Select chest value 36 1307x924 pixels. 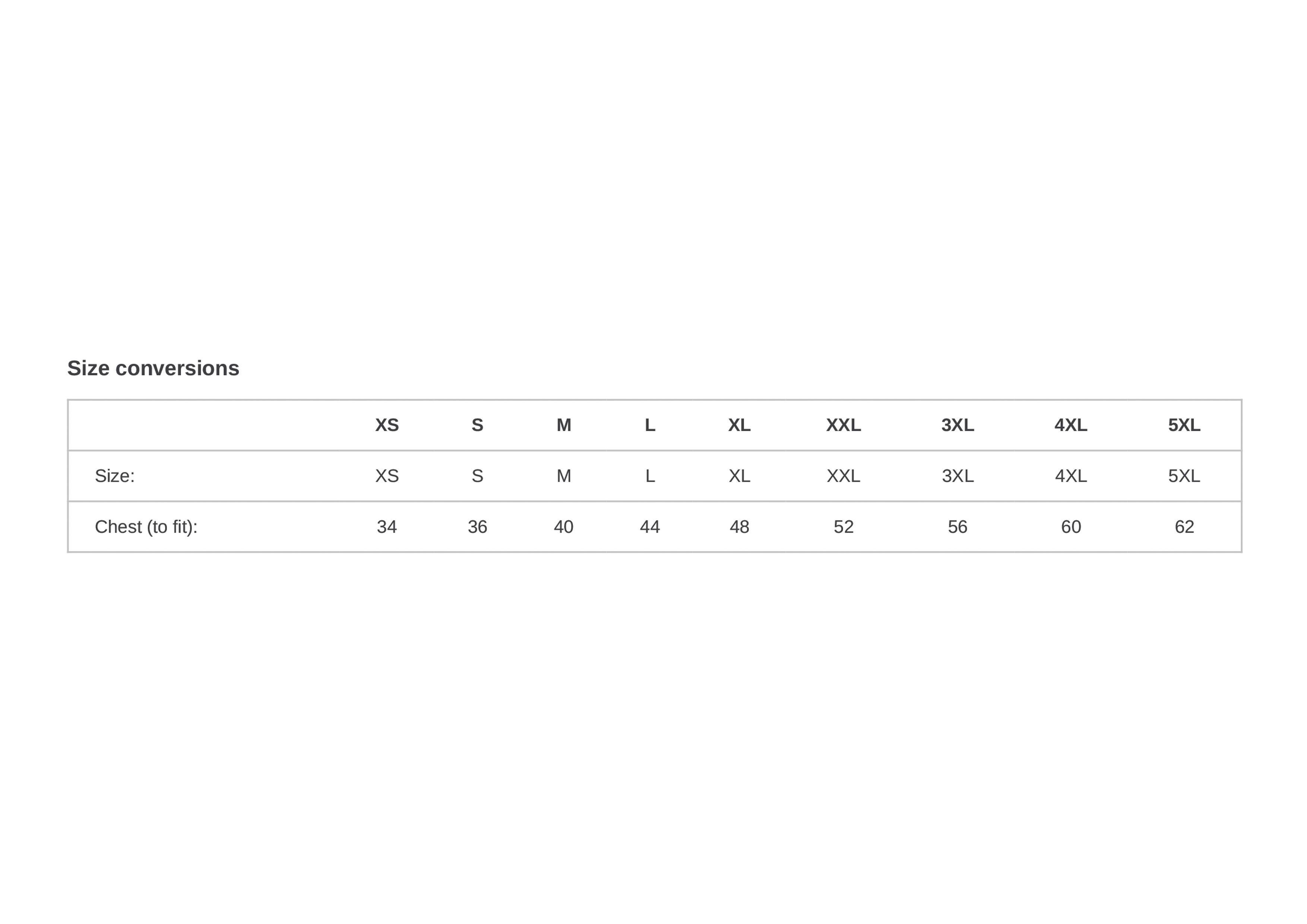point(477,526)
